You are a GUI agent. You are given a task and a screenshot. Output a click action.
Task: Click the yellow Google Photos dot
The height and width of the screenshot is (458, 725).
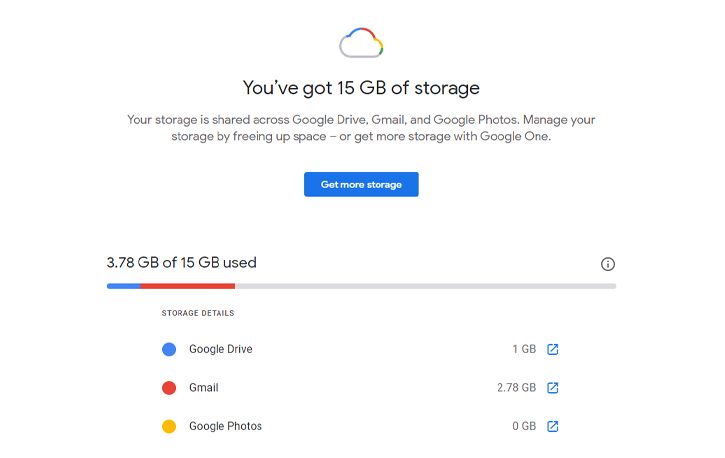169,426
